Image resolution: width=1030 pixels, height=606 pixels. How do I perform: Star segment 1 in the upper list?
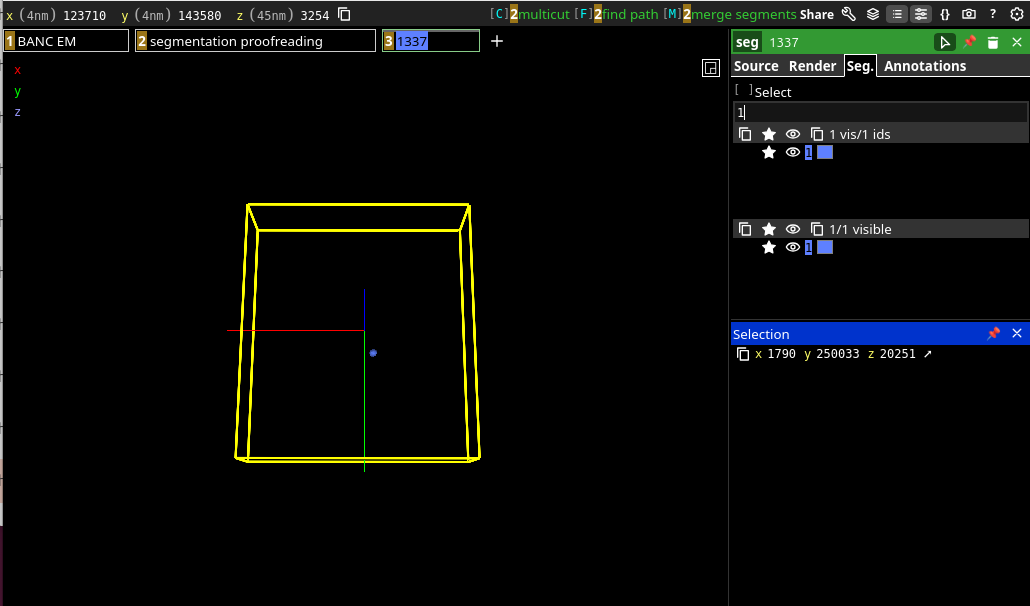coord(769,152)
